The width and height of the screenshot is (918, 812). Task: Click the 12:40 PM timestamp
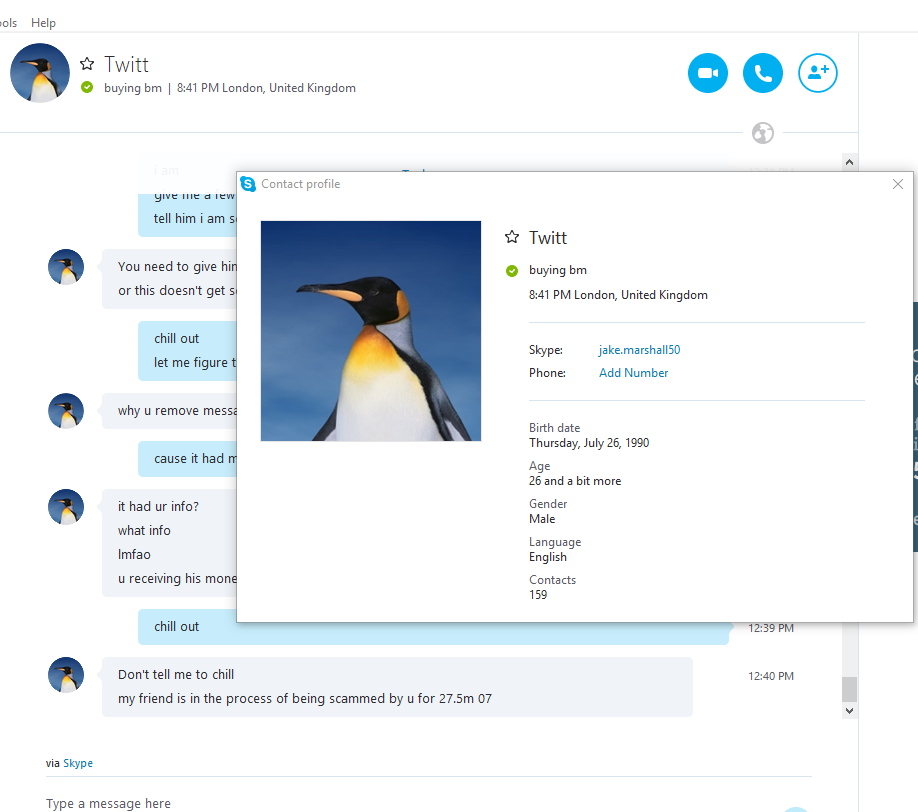(x=771, y=676)
